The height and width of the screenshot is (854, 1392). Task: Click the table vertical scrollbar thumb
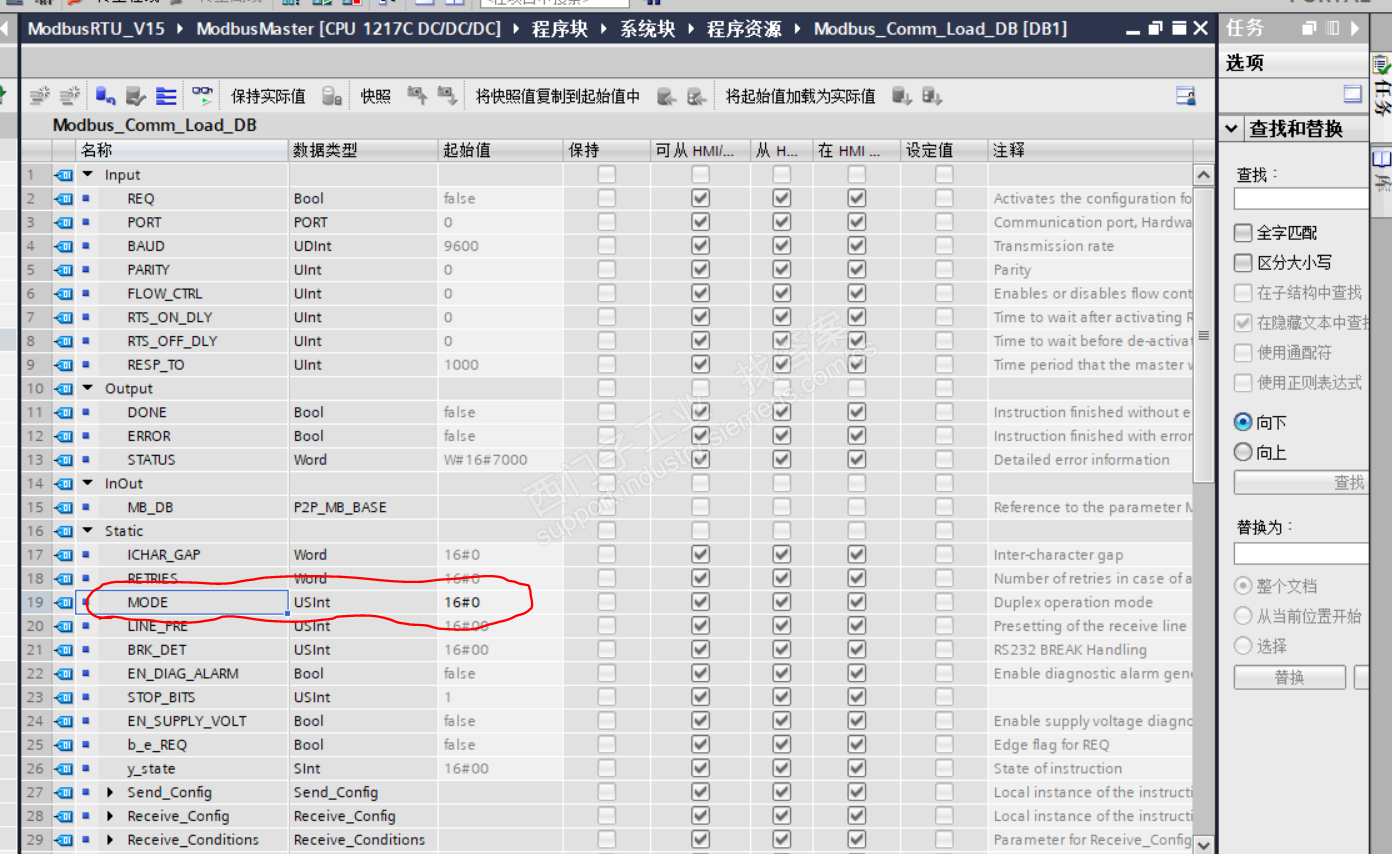point(1203,335)
